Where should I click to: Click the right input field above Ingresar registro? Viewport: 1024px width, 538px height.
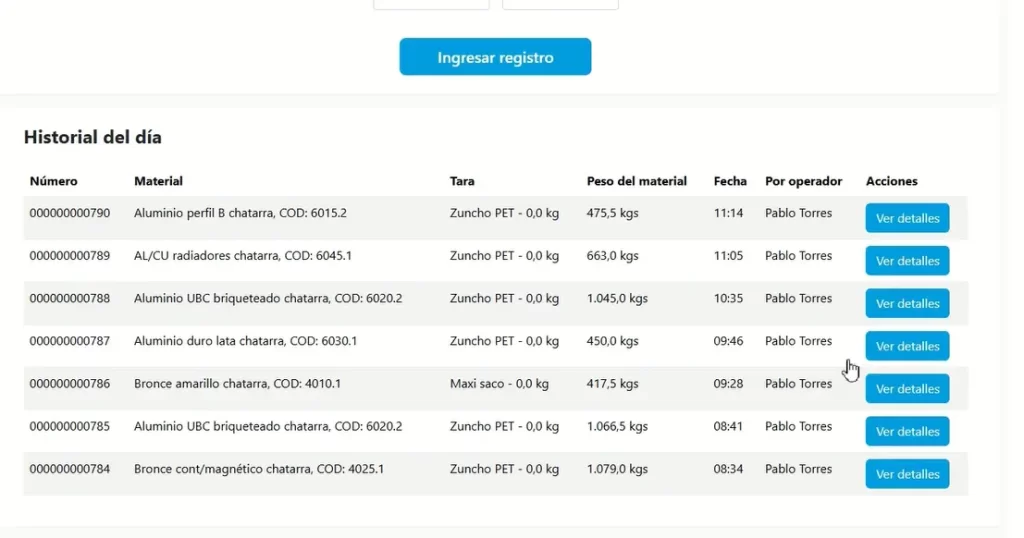[560, 4]
